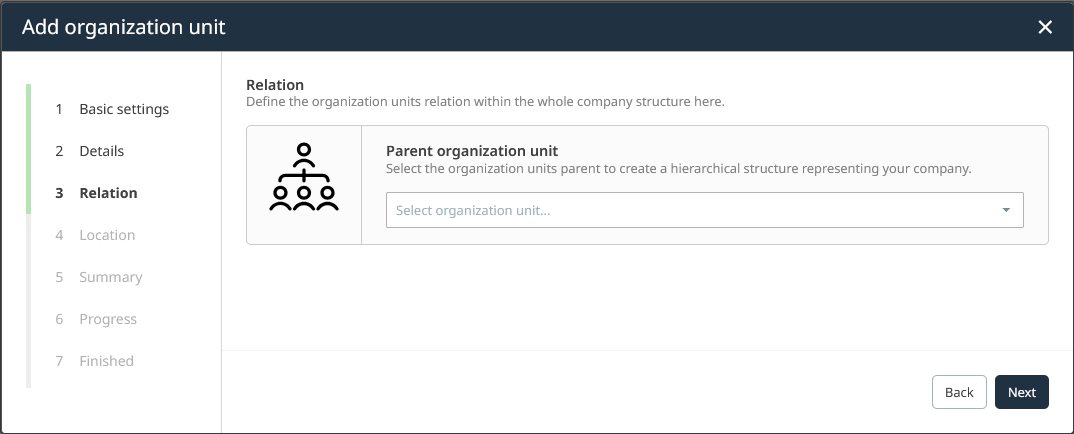The image size is (1074, 434).
Task: Go to step 1 Basic settings
Action: tap(124, 109)
